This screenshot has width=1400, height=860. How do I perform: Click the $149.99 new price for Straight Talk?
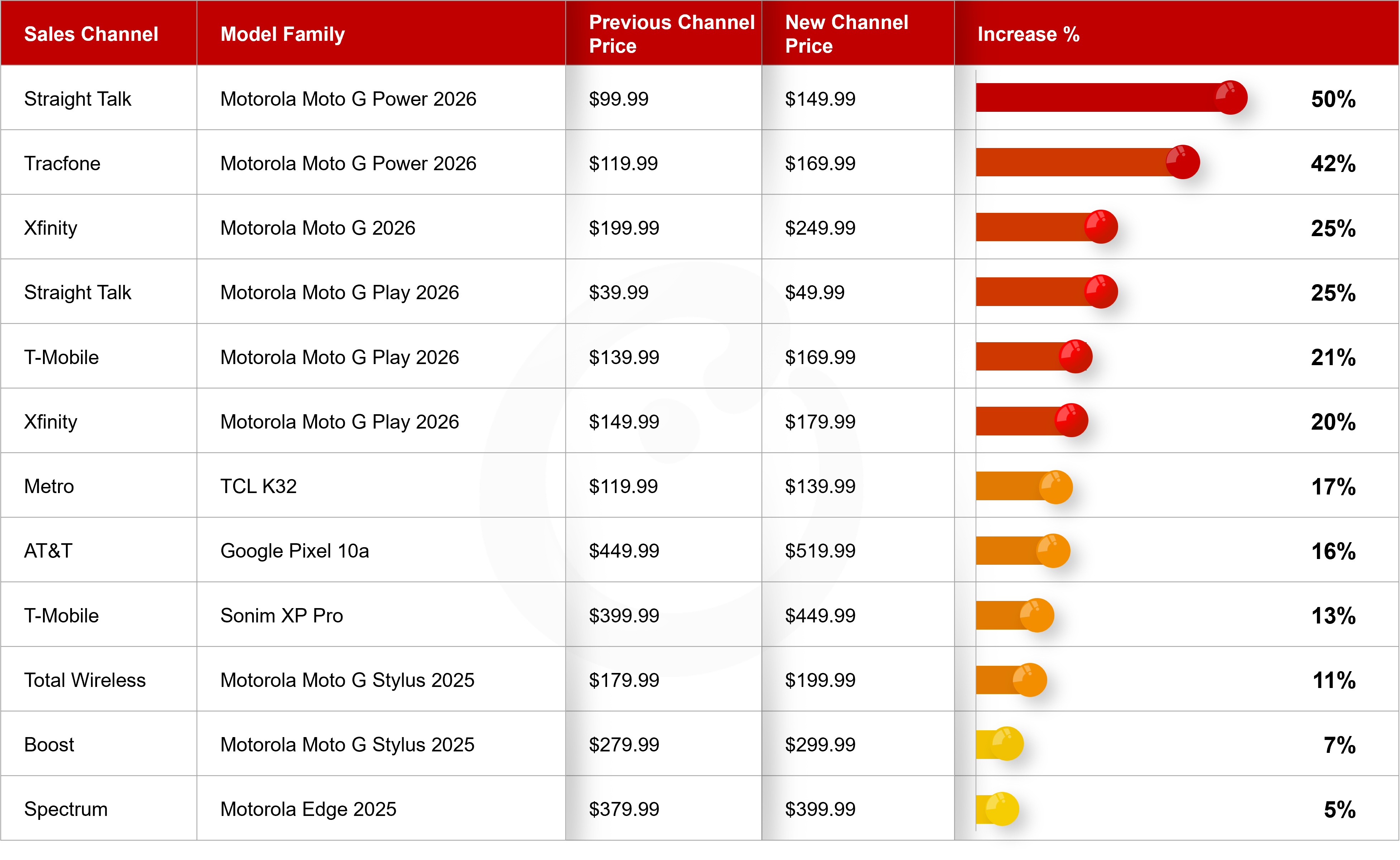coord(820,99)
